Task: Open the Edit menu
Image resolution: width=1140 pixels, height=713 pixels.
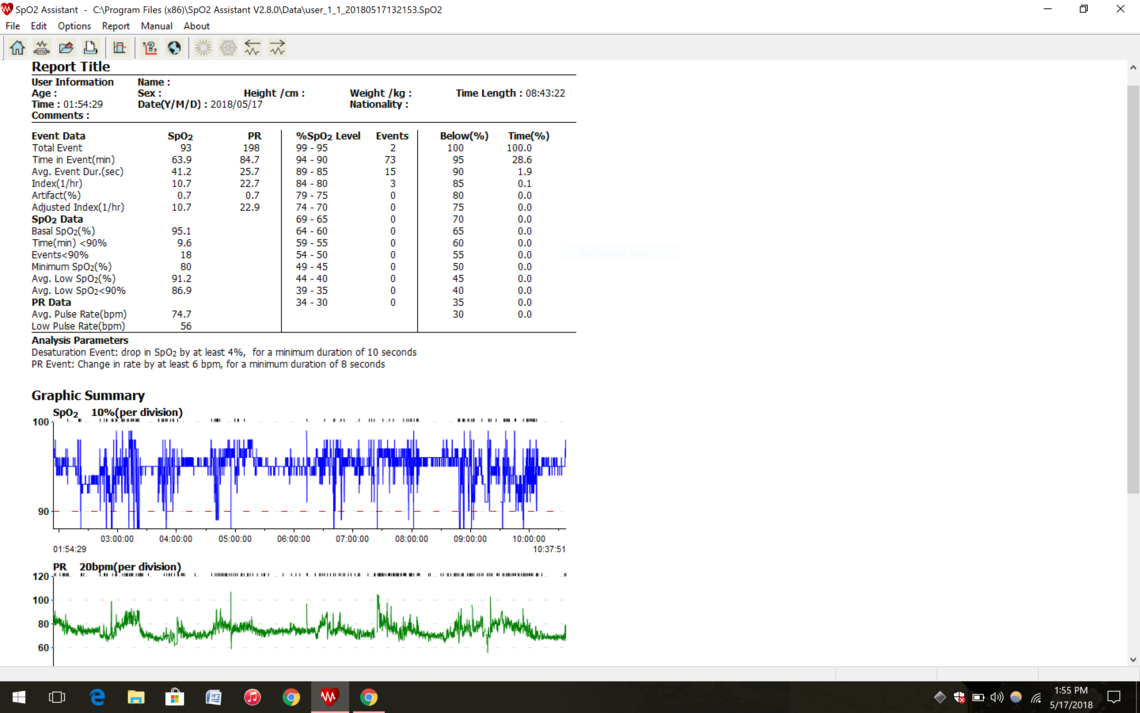Action: click(x=38, y=26)
